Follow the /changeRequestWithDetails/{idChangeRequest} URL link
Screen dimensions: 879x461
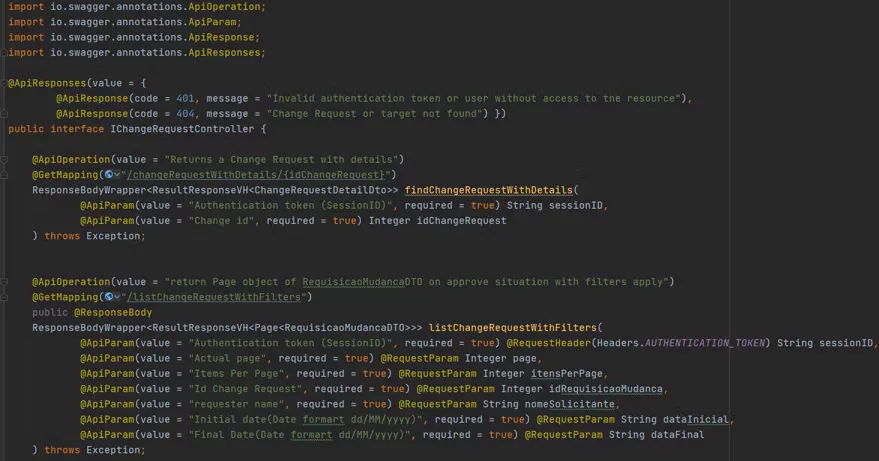(x=258, y=174)
